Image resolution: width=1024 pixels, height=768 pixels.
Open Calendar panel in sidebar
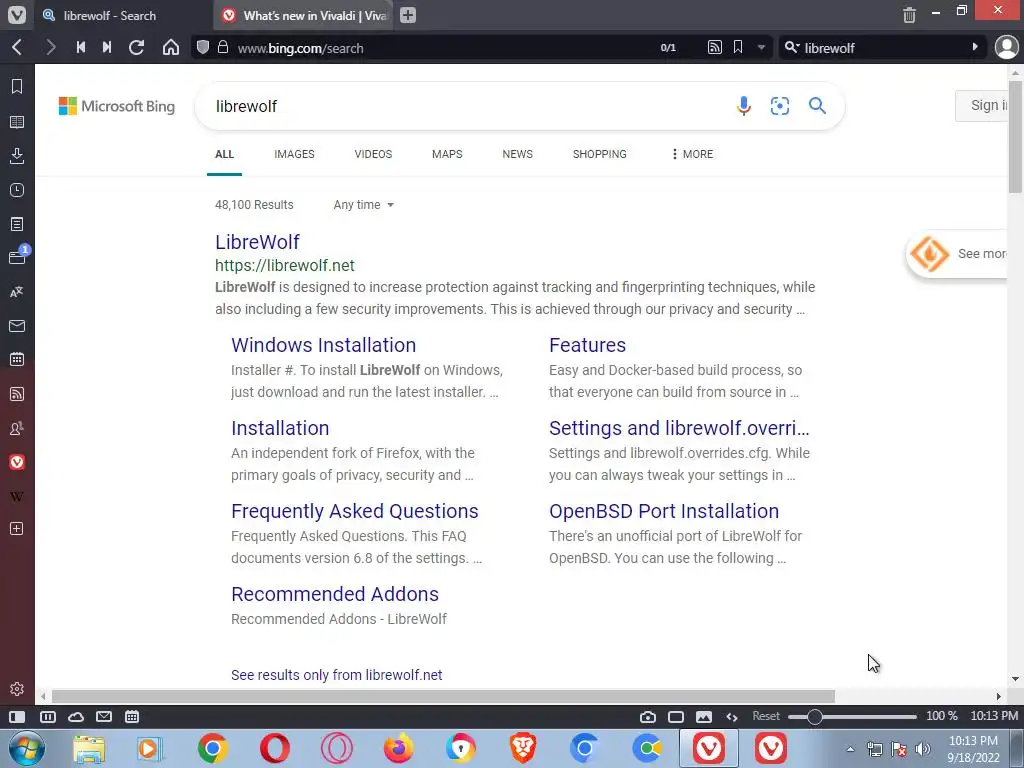click(17, 359)
